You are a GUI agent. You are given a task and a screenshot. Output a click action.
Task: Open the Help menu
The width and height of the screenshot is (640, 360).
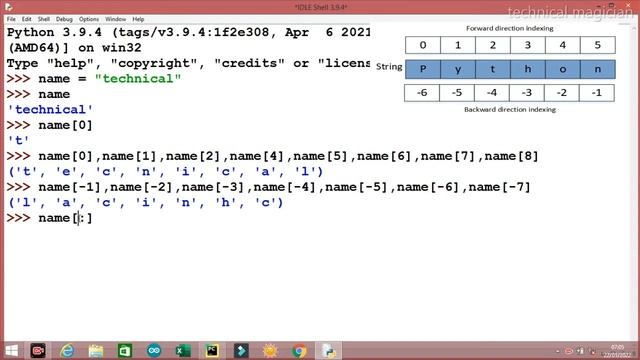point(138,19)
